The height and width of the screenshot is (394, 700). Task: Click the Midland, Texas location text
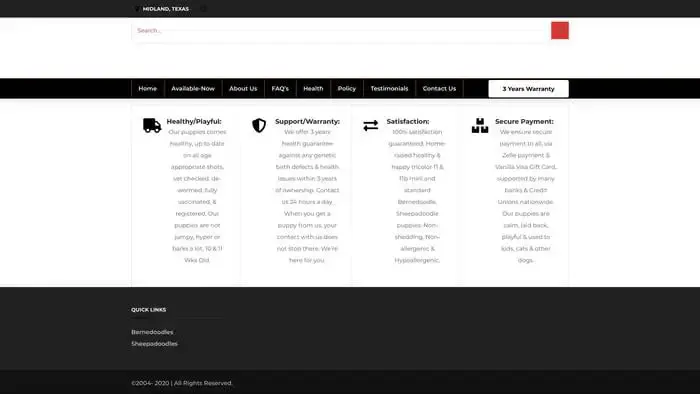click(x=166, y=9)
